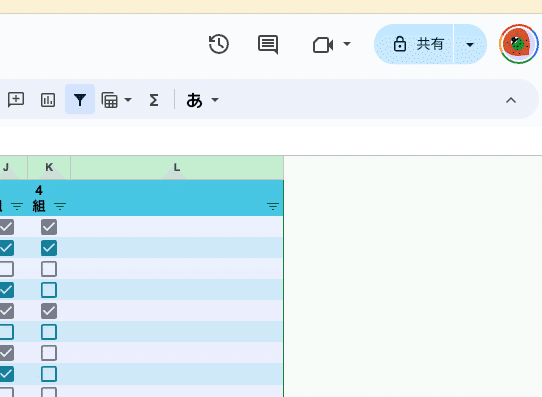
Task: Toggle fourth row checkbox in column J
Action: pos(7,290)
